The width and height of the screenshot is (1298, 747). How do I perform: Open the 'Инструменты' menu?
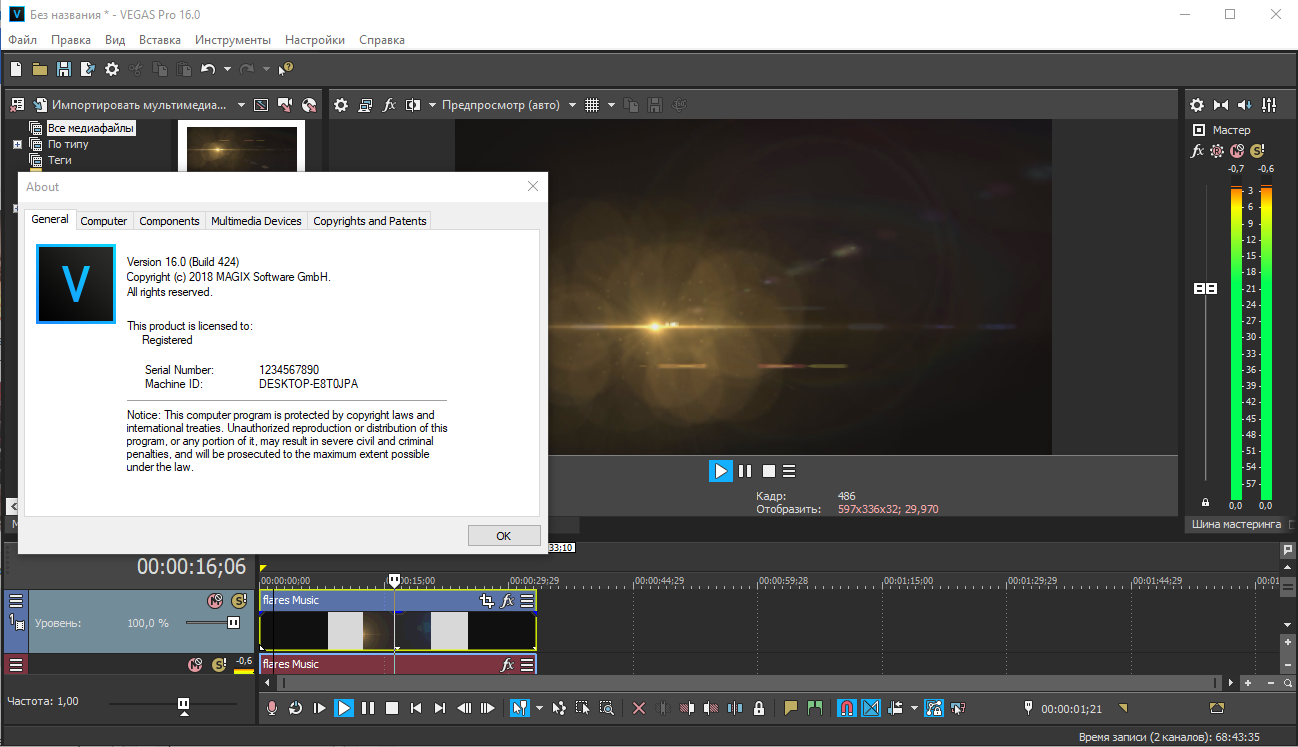click(x=232, y=40)
